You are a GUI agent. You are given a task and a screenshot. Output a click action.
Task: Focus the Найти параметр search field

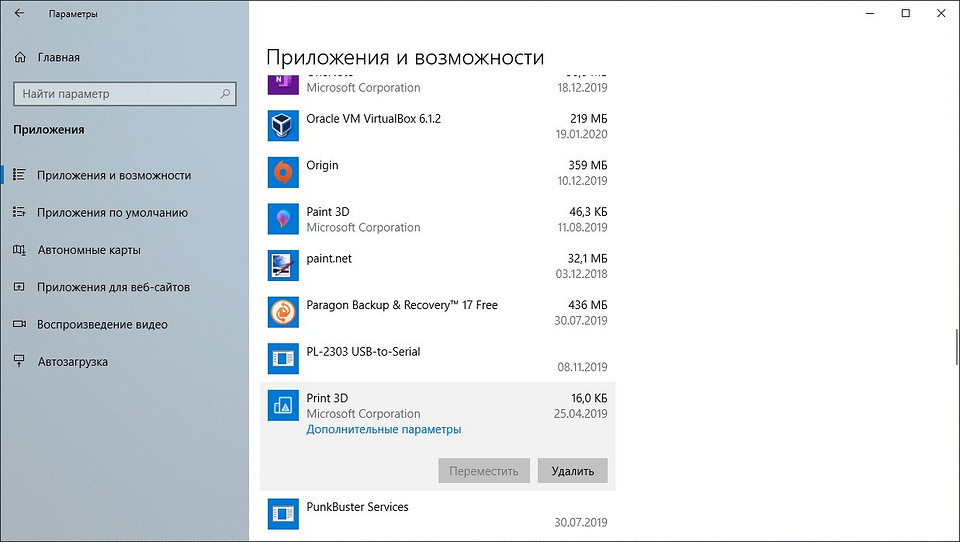pyautogui.click(x=124, y=94)
